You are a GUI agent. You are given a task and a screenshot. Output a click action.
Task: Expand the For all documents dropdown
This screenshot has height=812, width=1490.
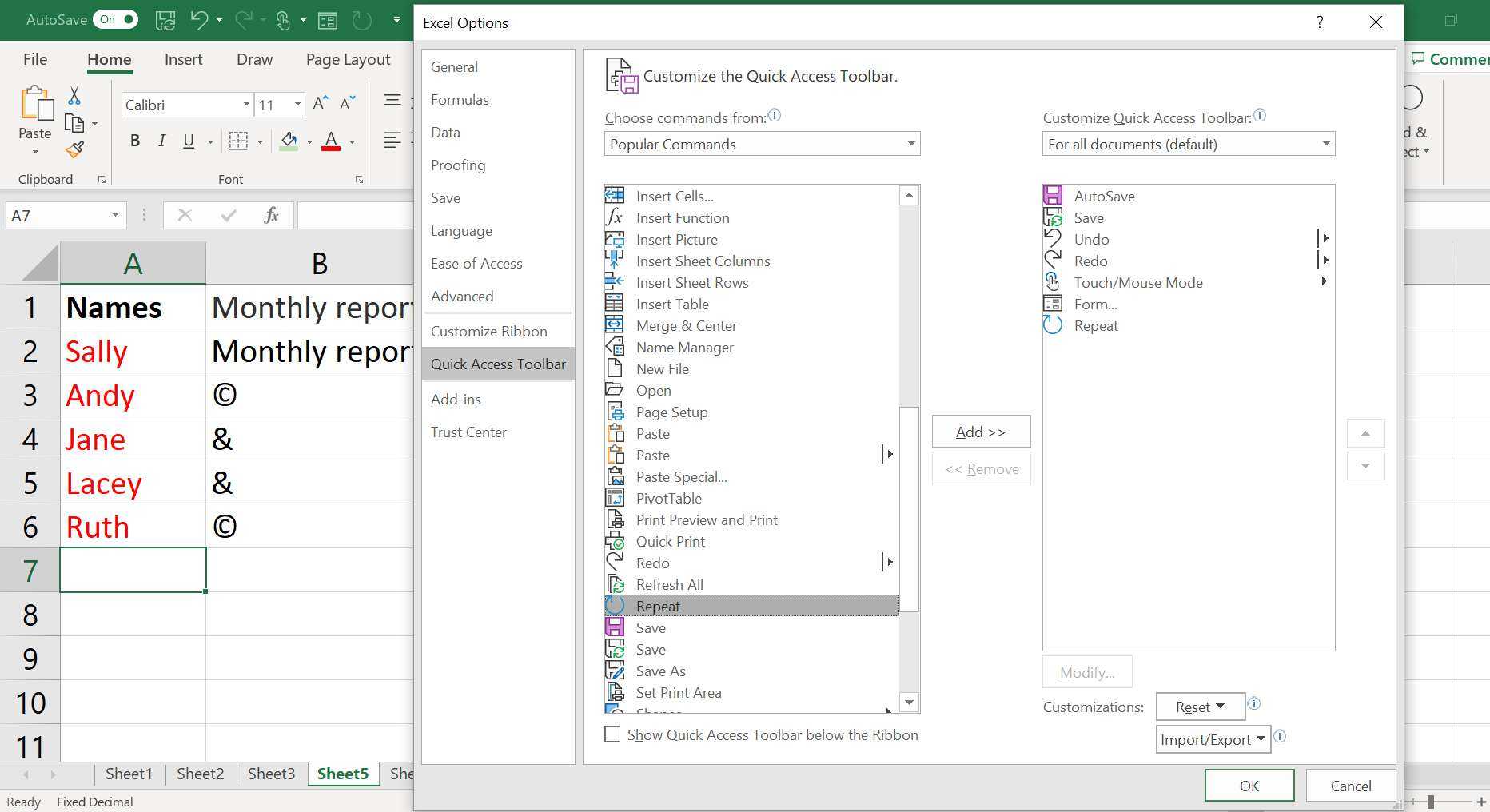point(1188,144)
